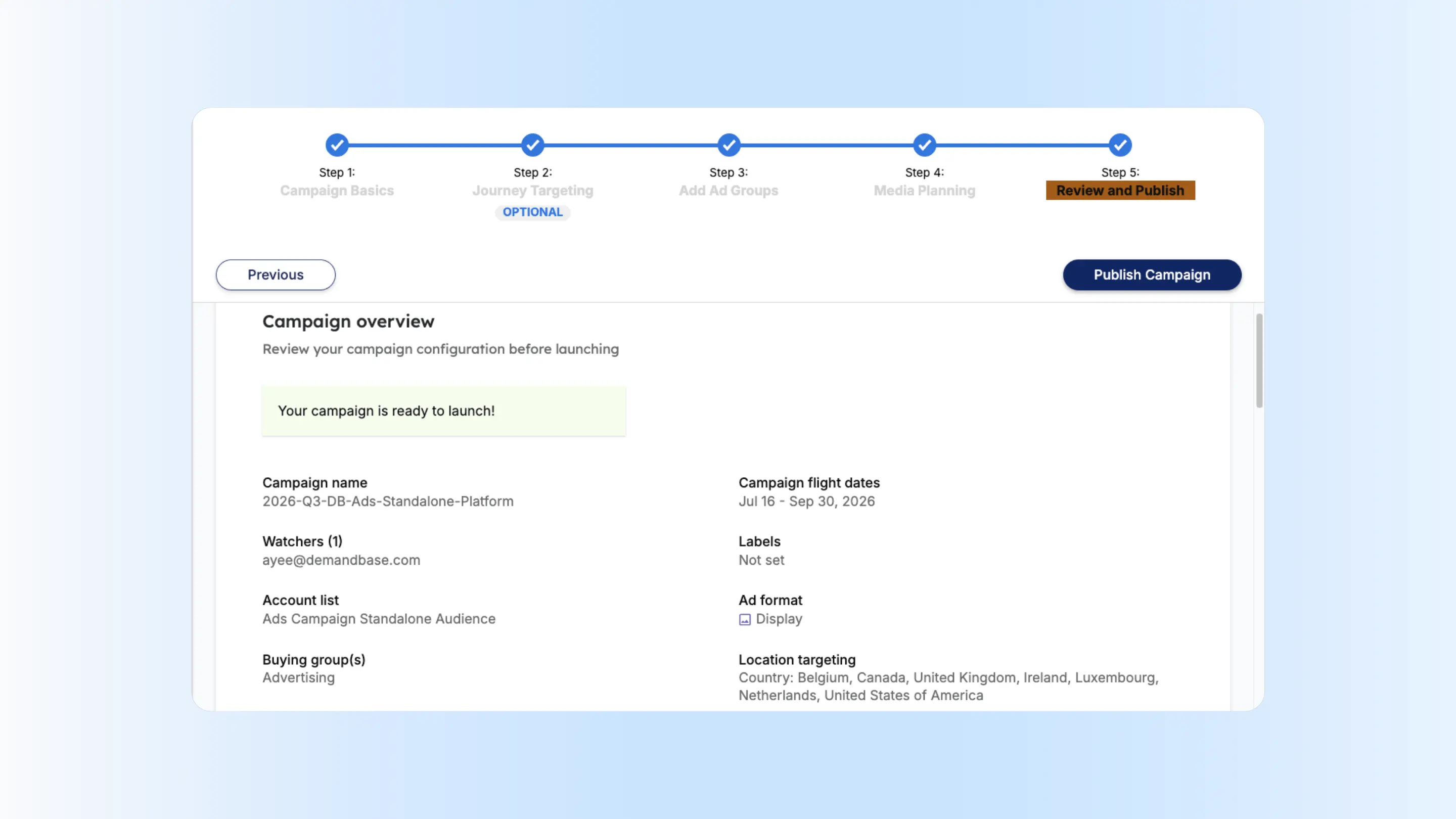Image resolution: width=1456 pixels, height=819 pixels.
Task: Click watcher email ayee@demandbase.com
Action: tap(341, 560)
